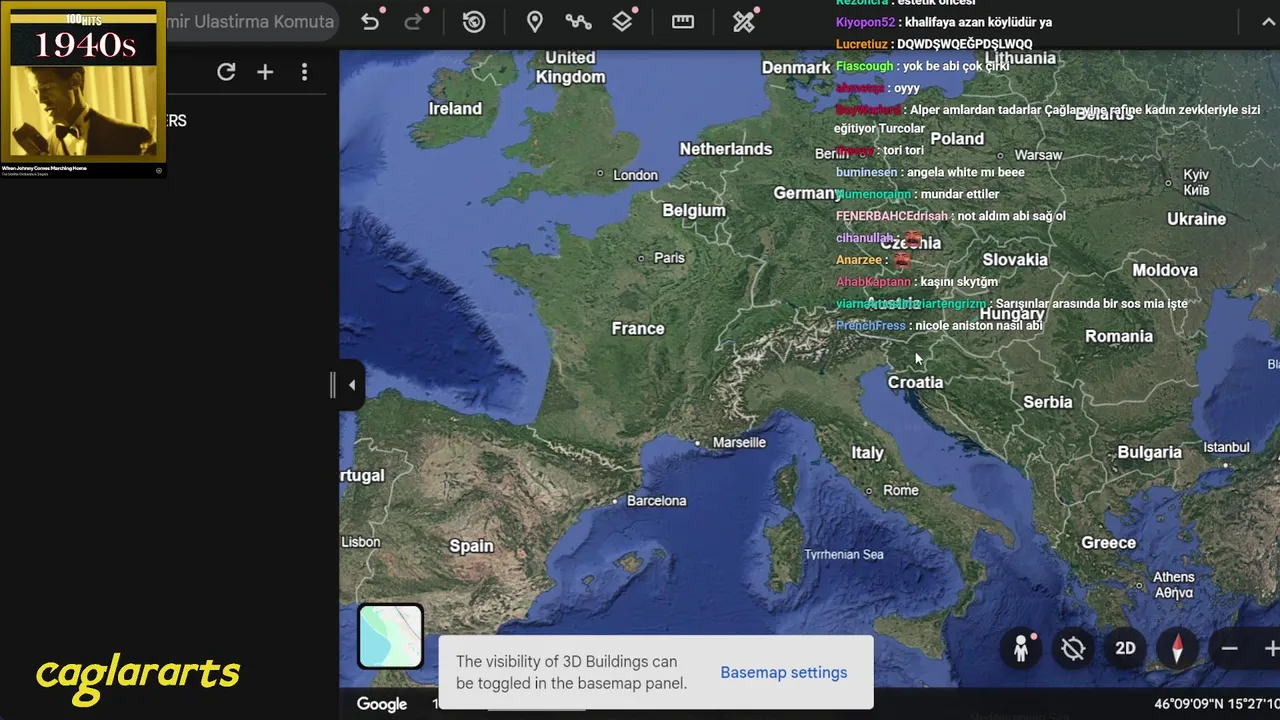Click the Slovakia label
The height and width of the screenshot is (720, 1280).
[1015, 260]
